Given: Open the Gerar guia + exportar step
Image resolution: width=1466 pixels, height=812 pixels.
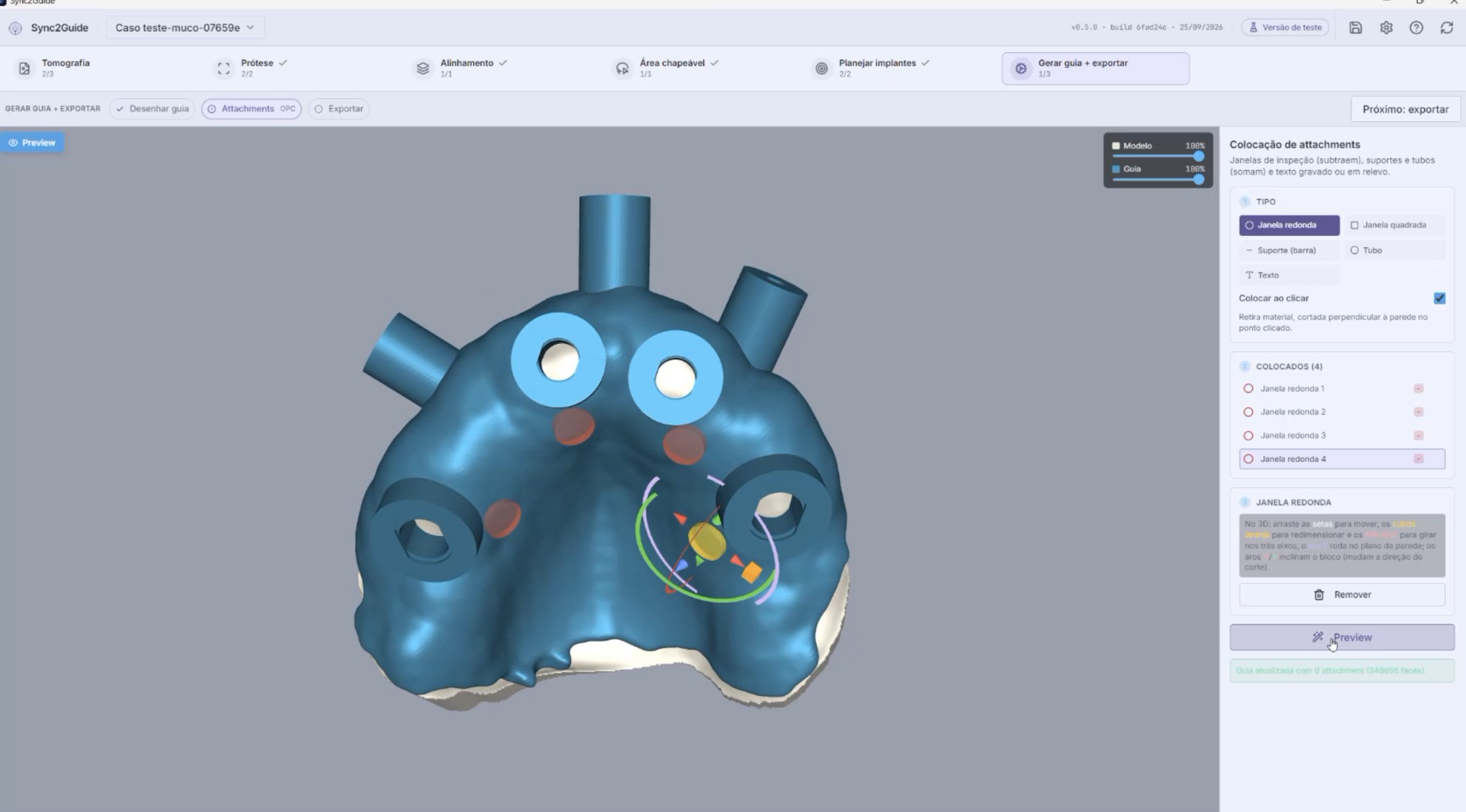Looking at the screenshot, I should coord(1095,69).
